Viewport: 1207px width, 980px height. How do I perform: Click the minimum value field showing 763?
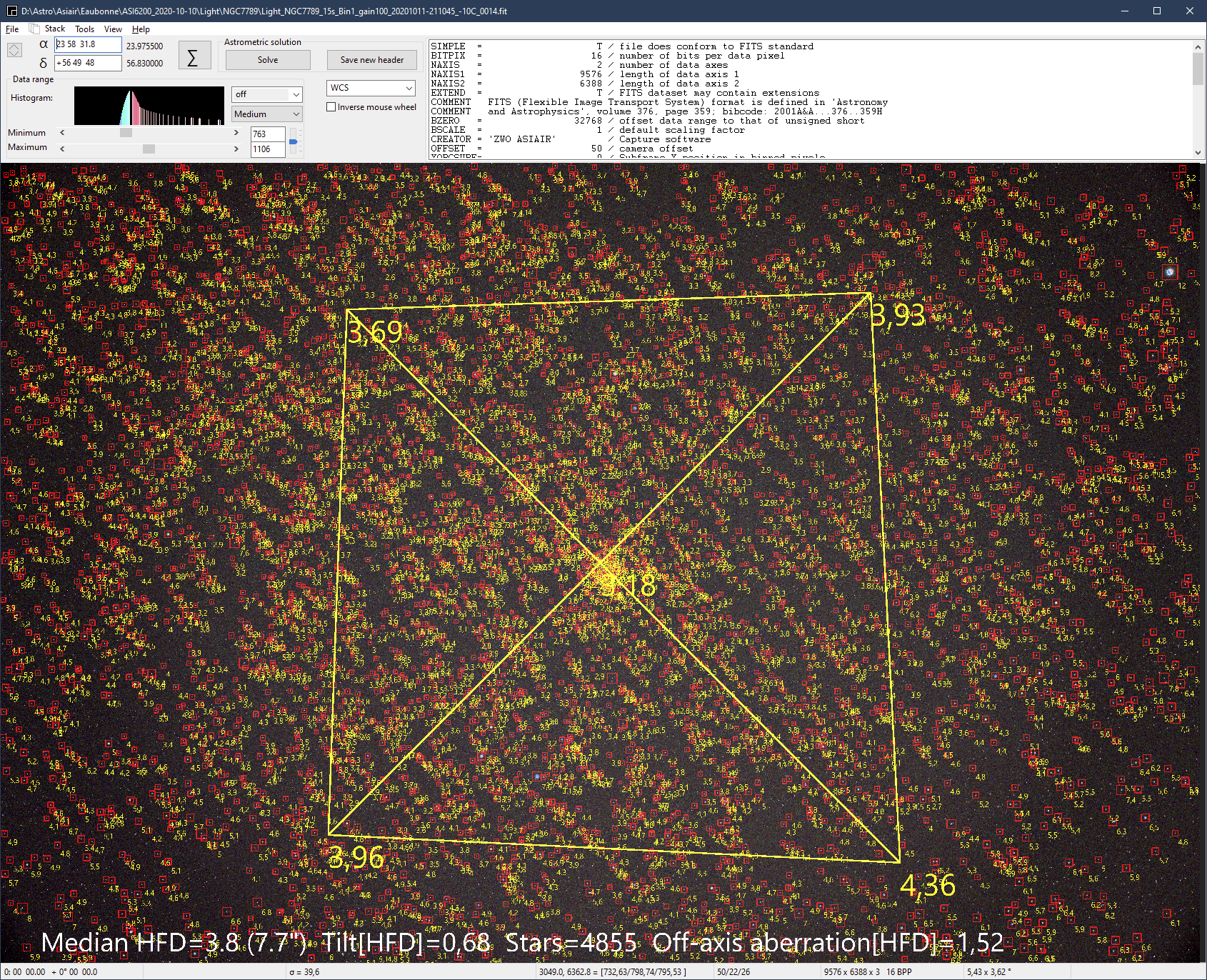pos(268,134)
